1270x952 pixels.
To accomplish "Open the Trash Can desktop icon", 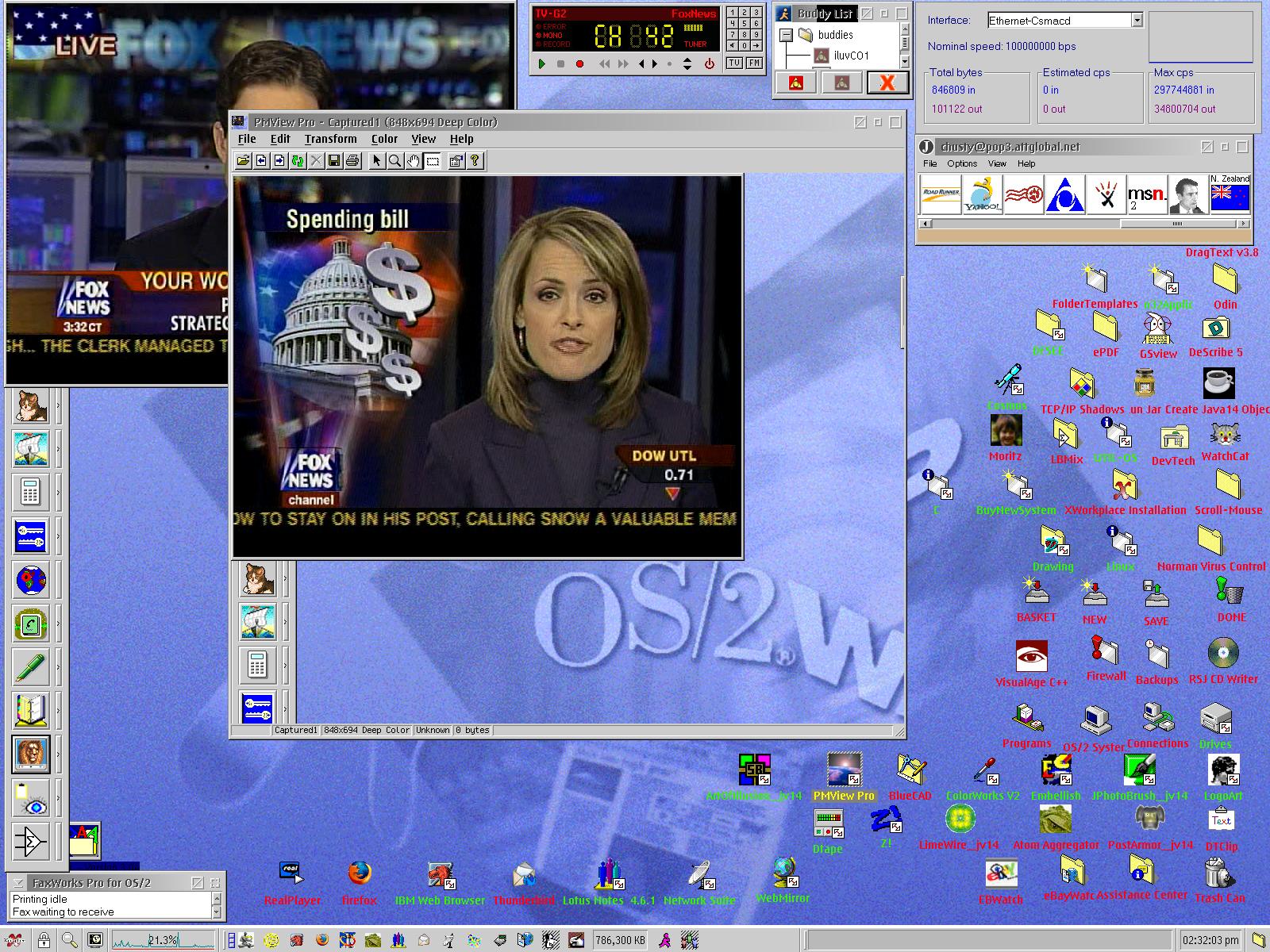I will tap(1219, 873).
